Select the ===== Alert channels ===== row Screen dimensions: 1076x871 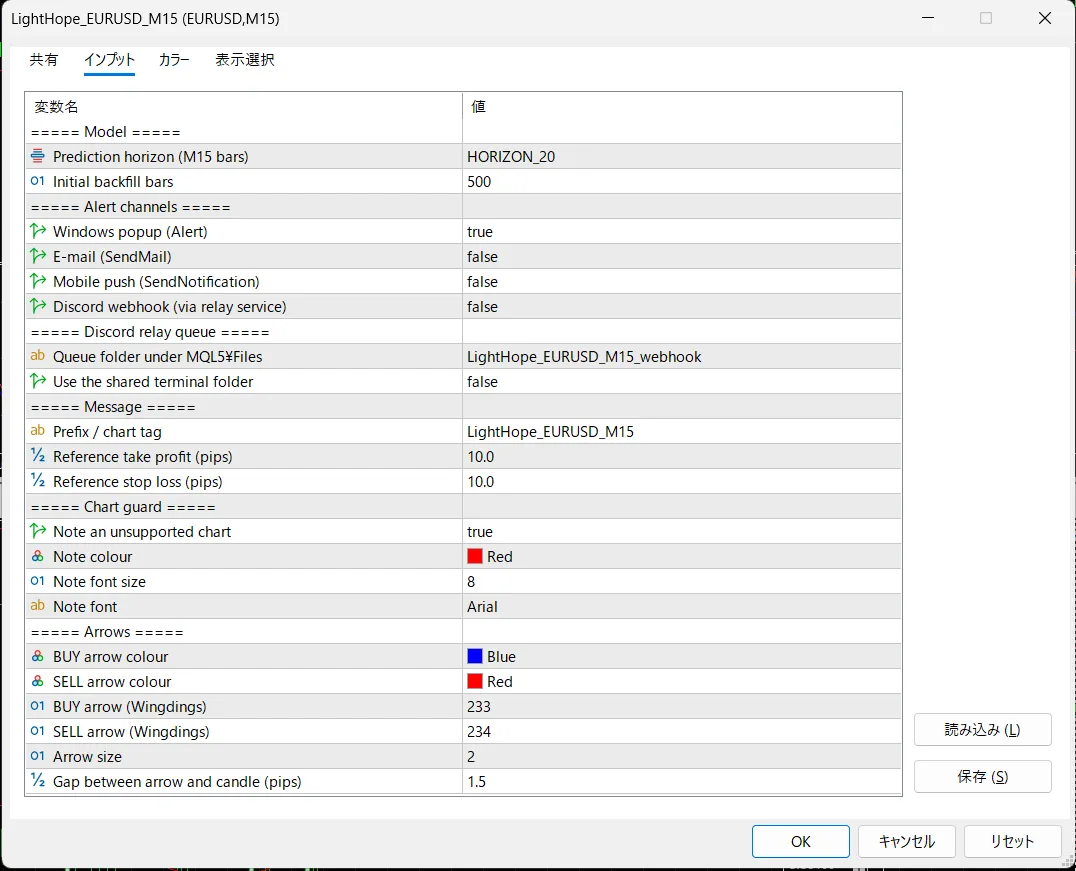(463, 207)
